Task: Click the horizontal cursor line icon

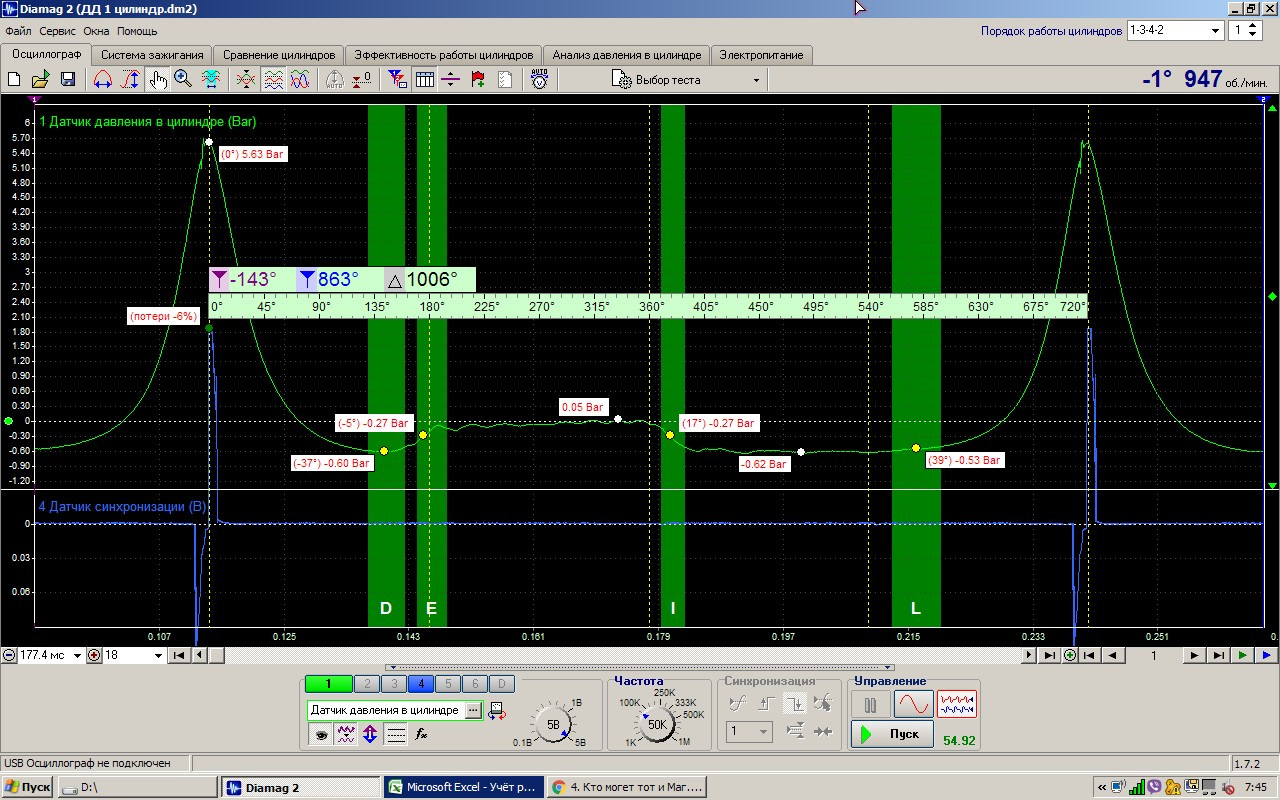Action: coord(451,80)
